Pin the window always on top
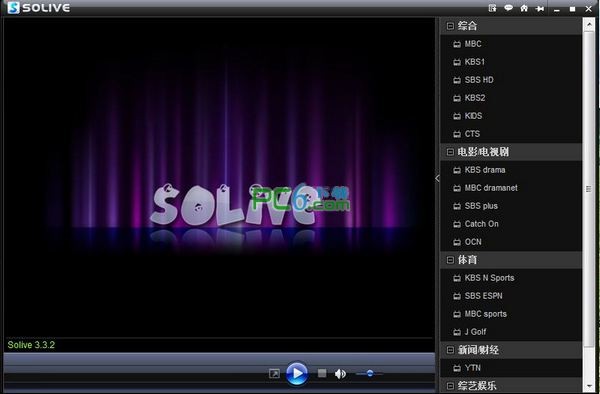 [x=540, y=8]
